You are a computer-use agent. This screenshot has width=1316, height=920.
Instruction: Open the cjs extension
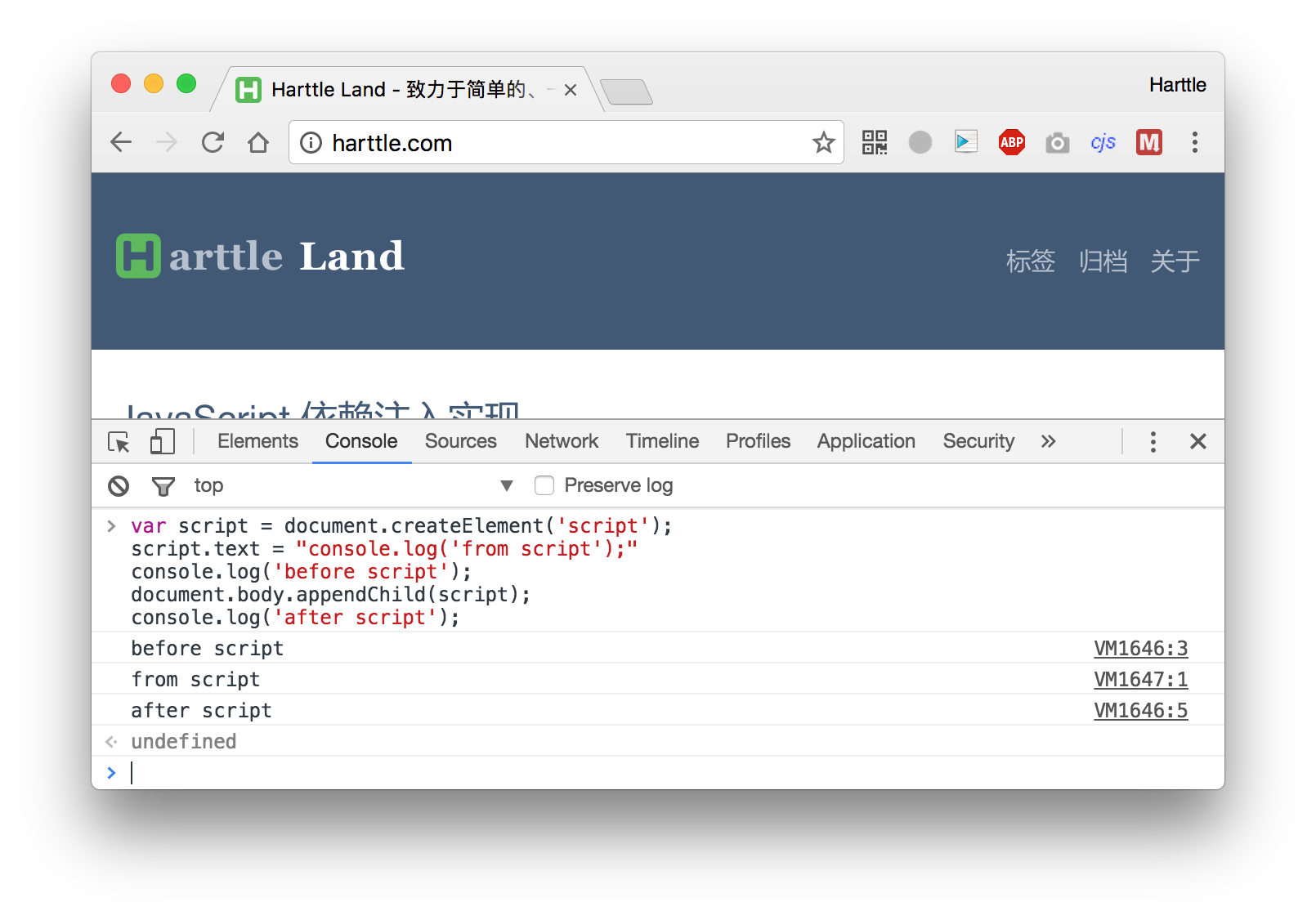tap(1103, 142)
